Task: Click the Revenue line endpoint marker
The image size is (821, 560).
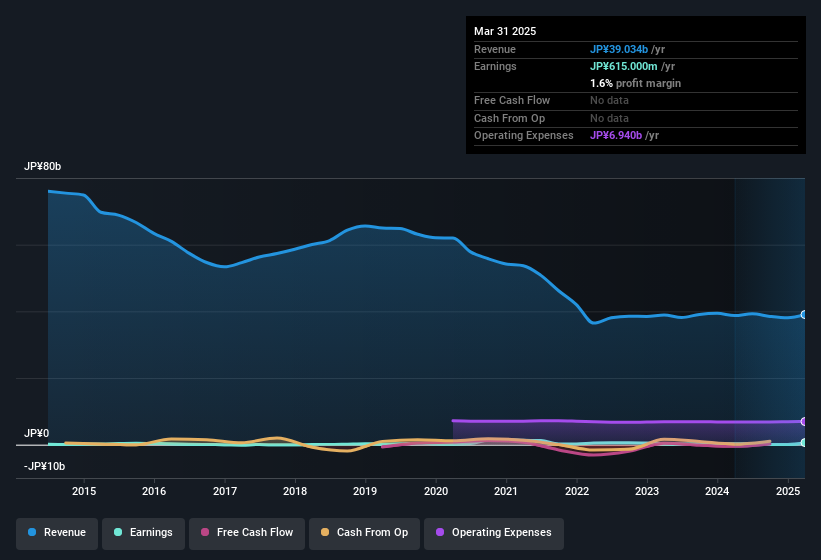Action: pos(804,315)
